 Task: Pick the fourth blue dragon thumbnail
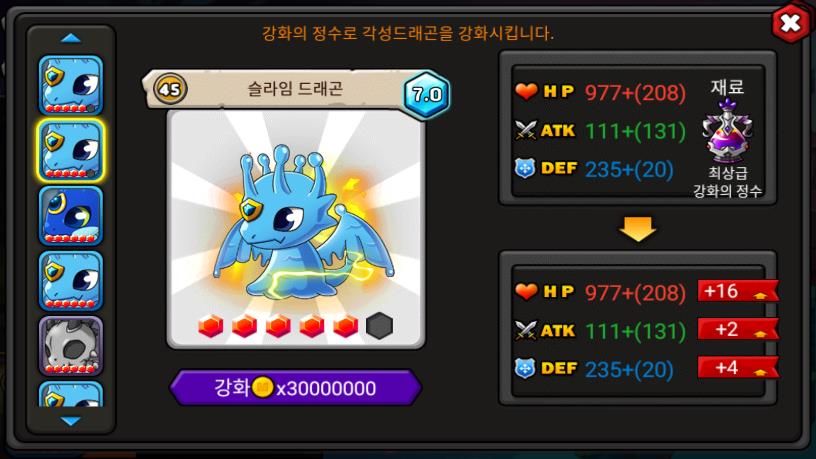point(71,281)
